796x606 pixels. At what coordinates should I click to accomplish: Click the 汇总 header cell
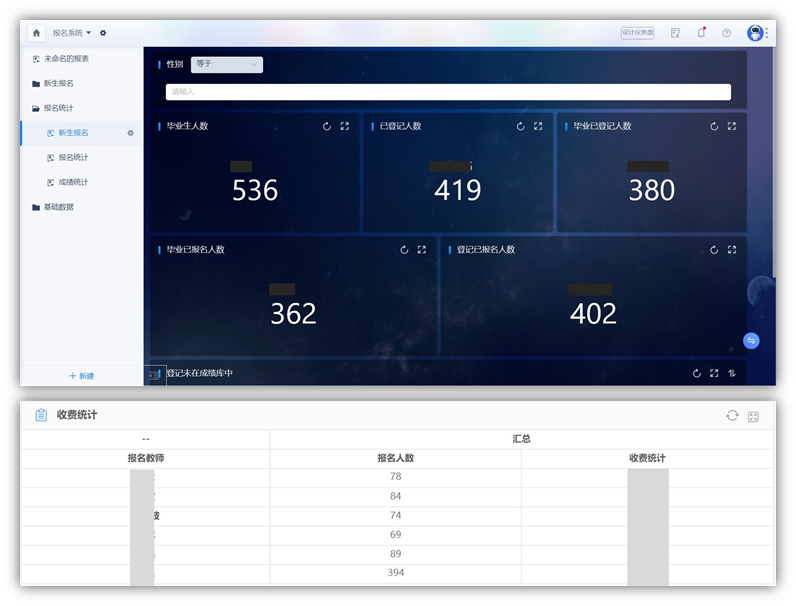point(521,439)
